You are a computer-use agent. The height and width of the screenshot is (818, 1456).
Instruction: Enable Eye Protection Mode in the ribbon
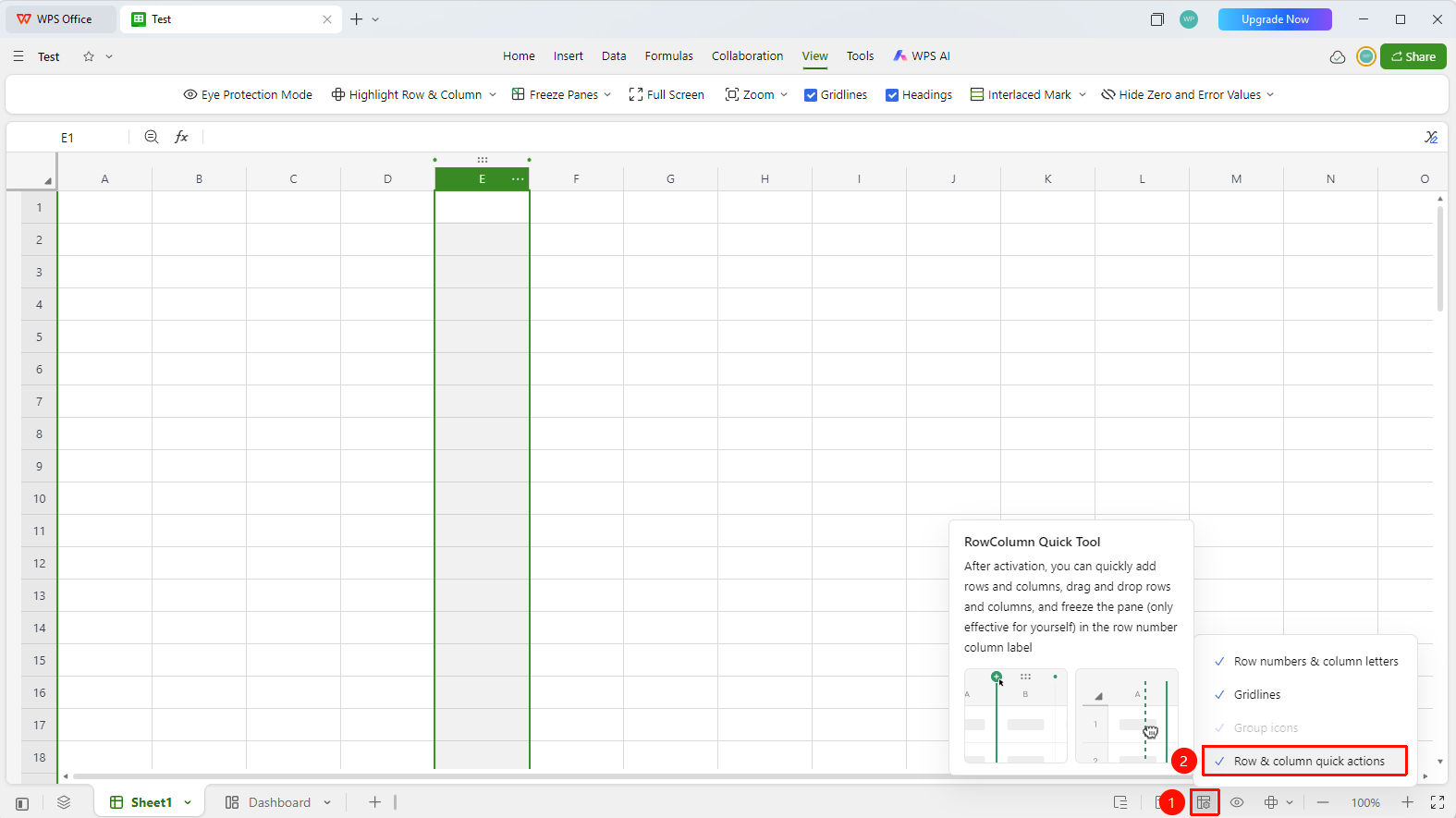[248, 95]
